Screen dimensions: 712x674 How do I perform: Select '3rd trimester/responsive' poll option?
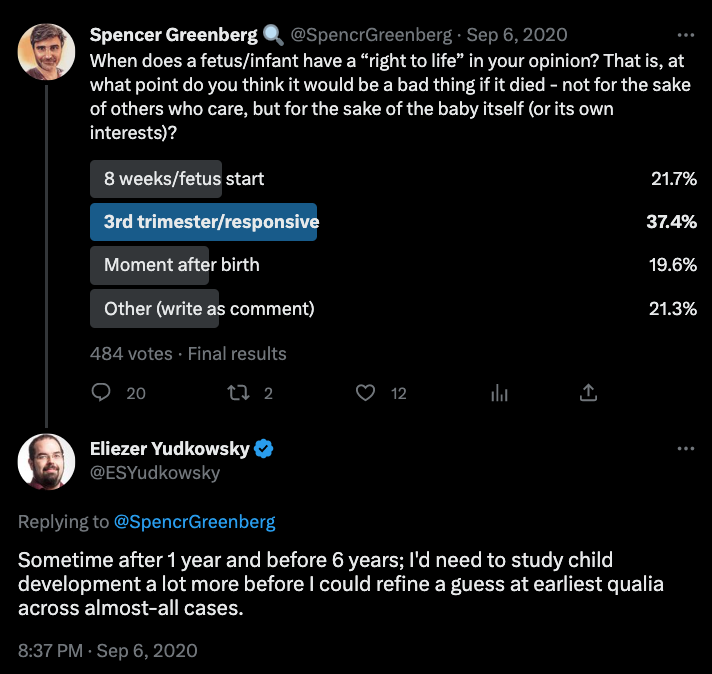pos(211,222)
